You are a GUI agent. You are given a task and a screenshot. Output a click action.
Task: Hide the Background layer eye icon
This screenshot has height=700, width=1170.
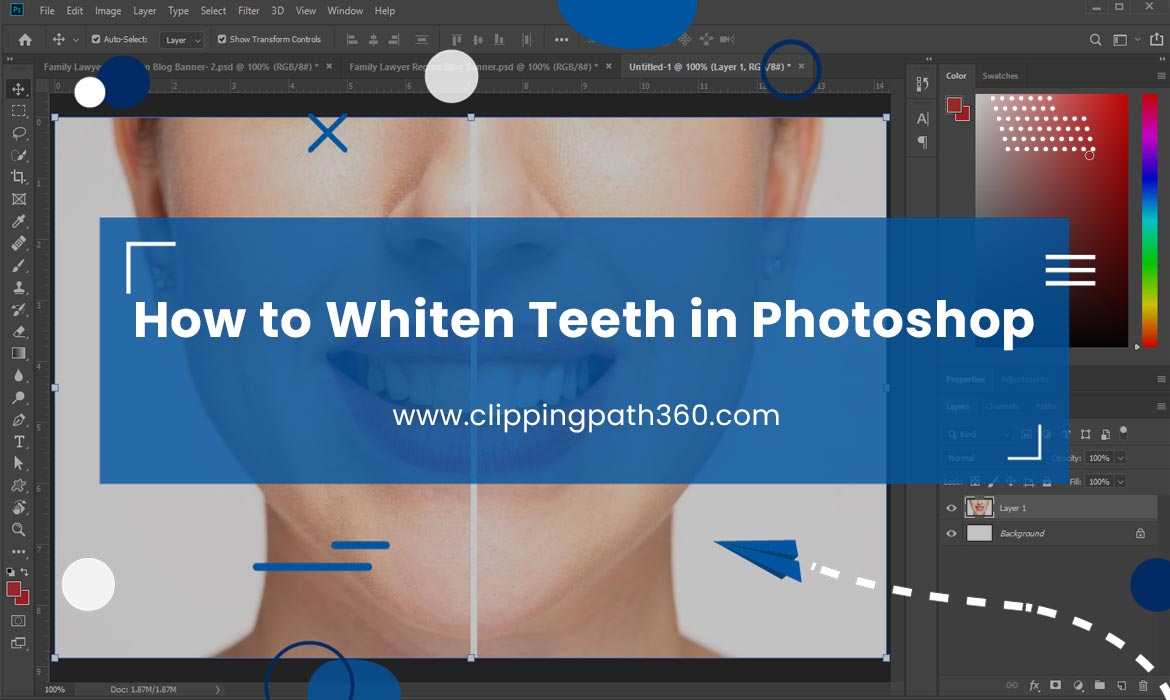click(951, 534)
